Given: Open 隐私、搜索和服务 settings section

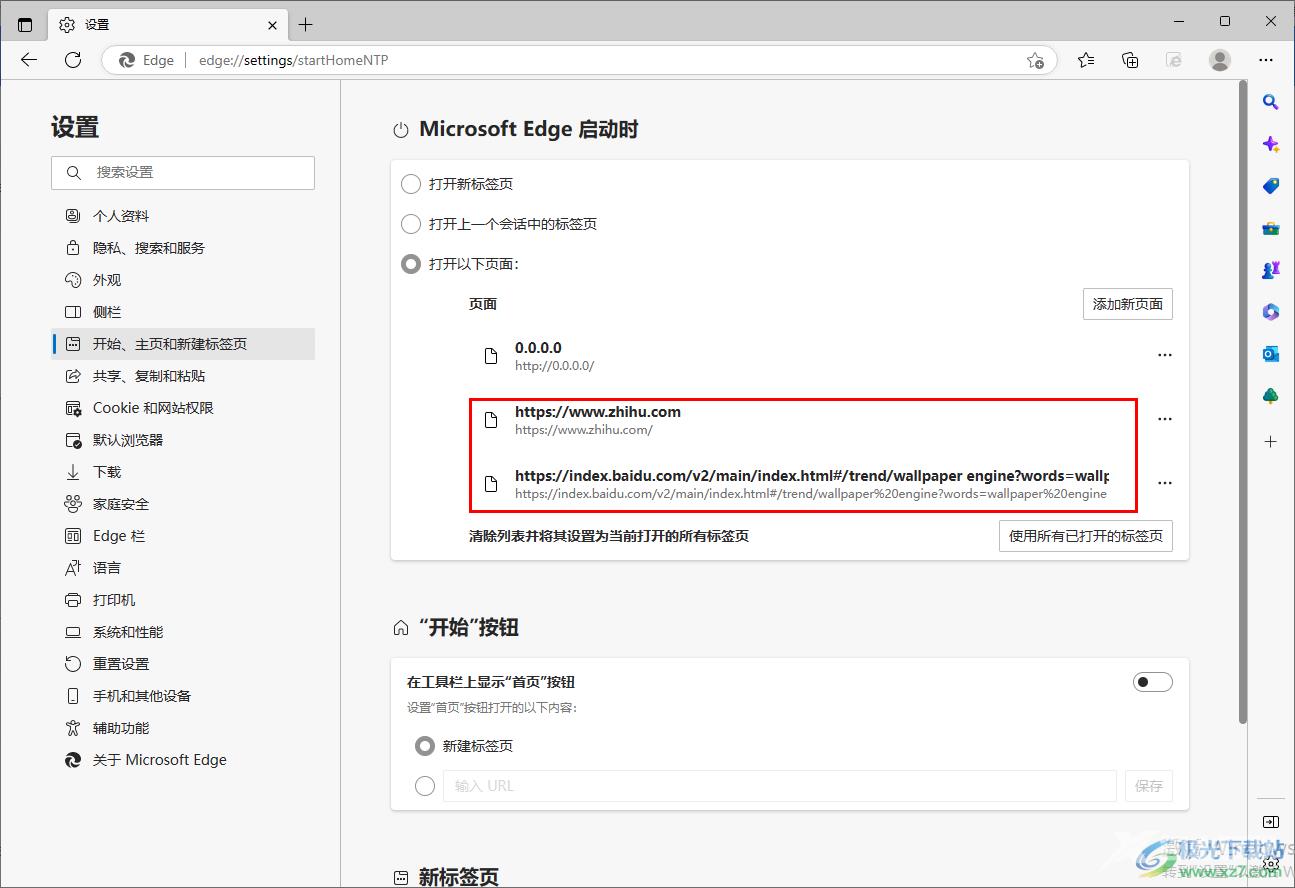Looking at the screenshot, I should click(x=183, y=248).
